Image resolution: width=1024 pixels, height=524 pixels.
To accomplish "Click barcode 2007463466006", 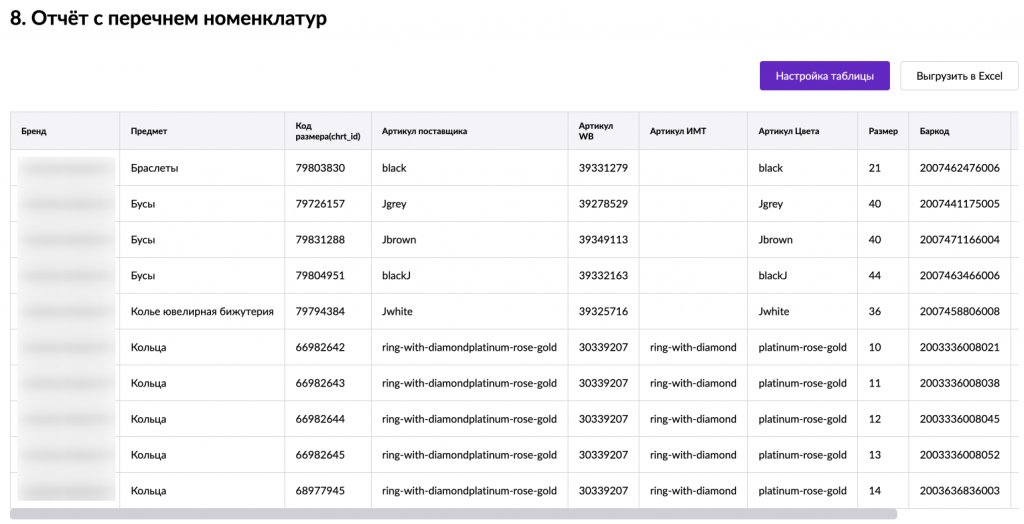I will 959,276.
